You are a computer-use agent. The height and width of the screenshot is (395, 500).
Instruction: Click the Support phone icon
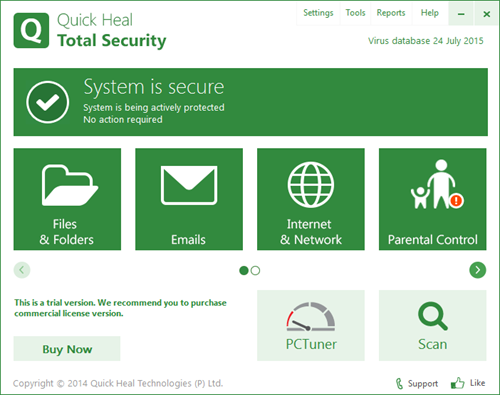pyautogui.click(x=399, y=384)
